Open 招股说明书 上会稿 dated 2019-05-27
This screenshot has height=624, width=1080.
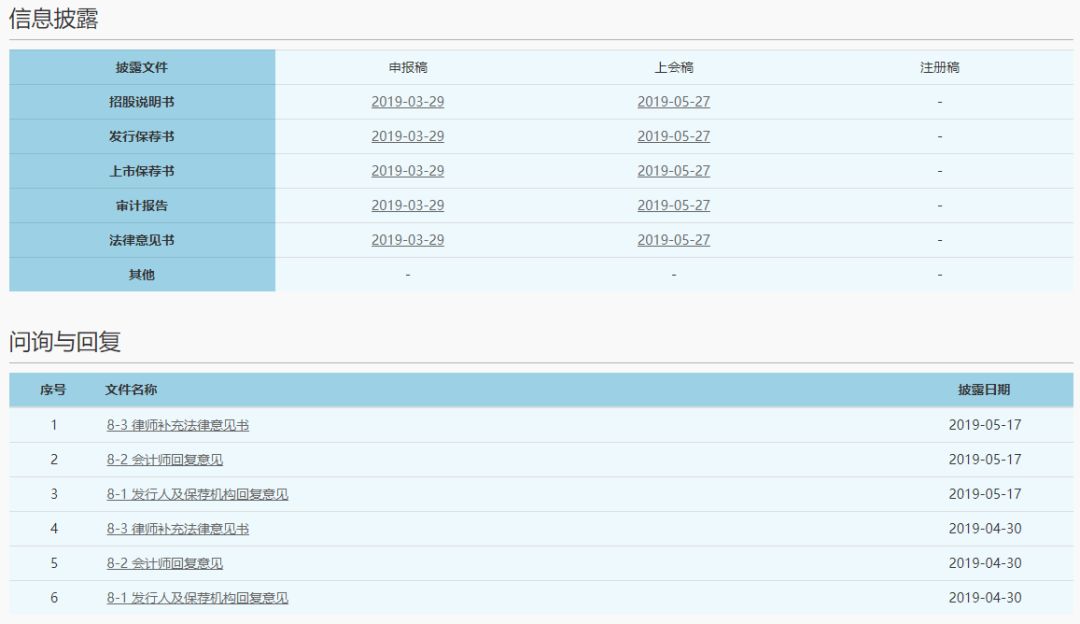[x=674, y=102]
